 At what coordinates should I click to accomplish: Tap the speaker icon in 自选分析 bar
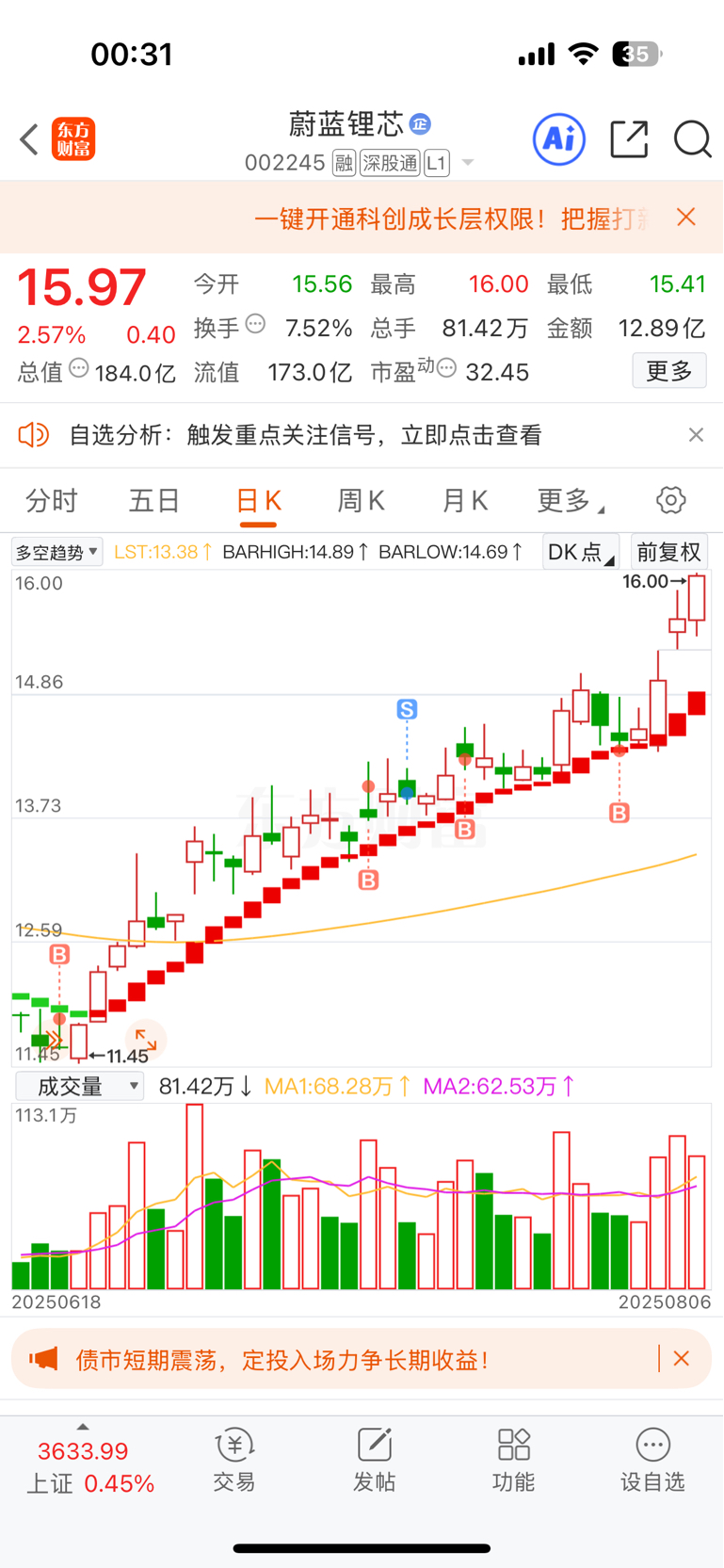[x=34, y=435]
